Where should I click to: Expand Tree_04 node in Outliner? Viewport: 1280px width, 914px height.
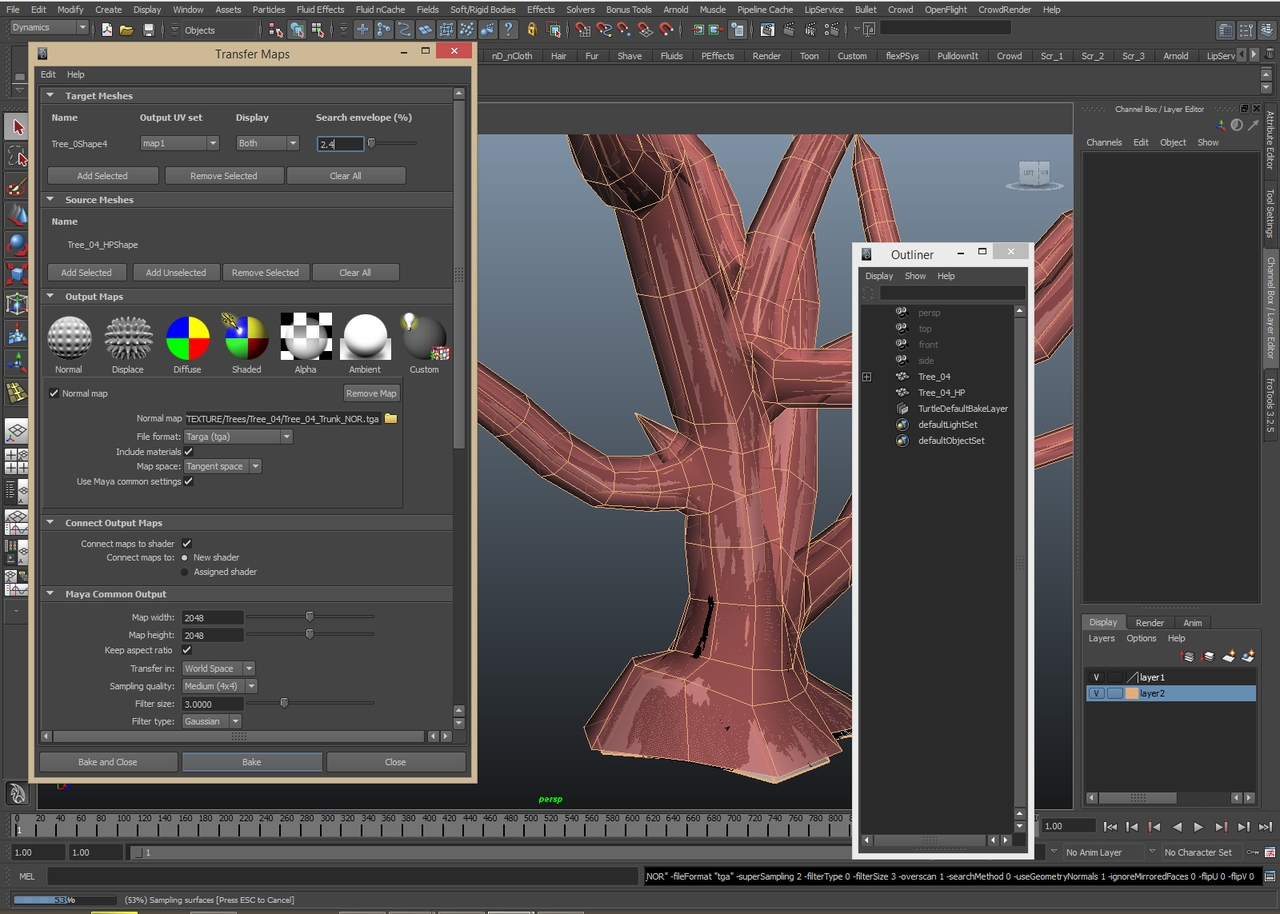point(867,377)
